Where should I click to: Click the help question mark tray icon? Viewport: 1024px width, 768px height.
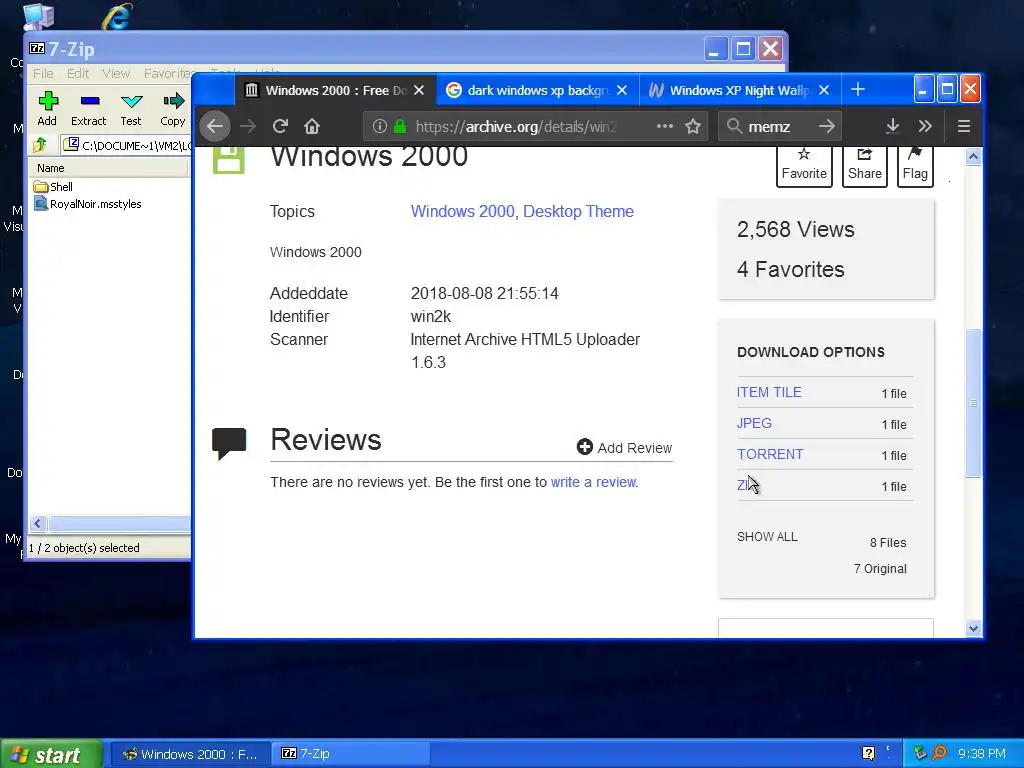[x=869, y=754]
